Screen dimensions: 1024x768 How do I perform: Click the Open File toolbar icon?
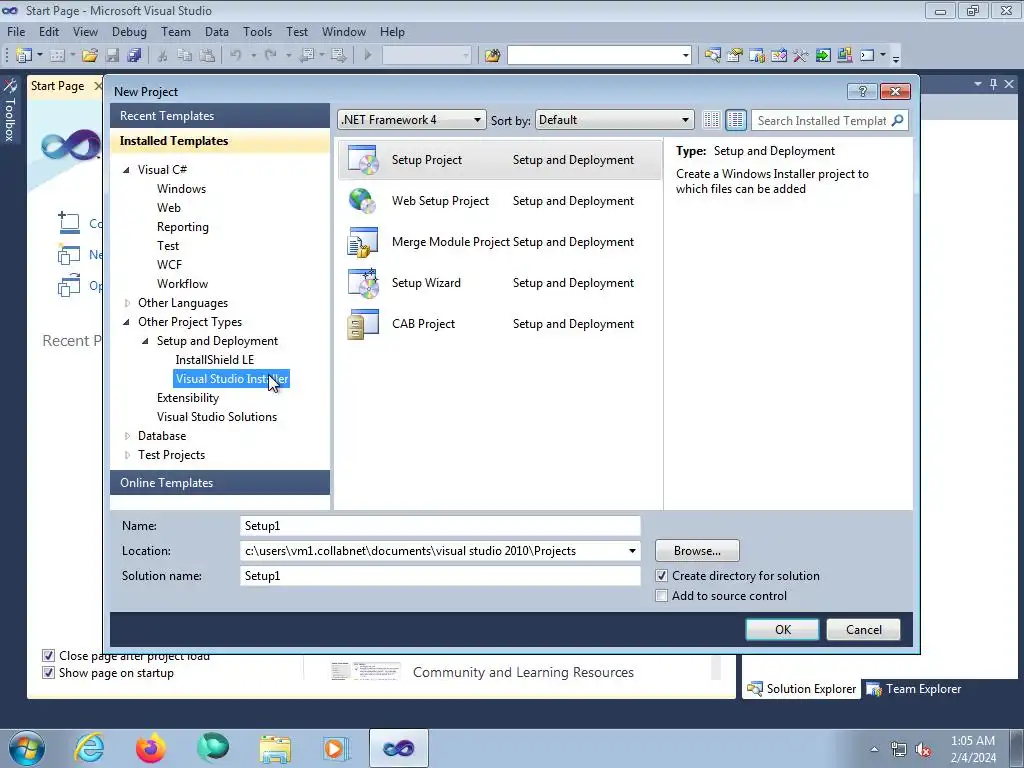[x=89, y=56]
